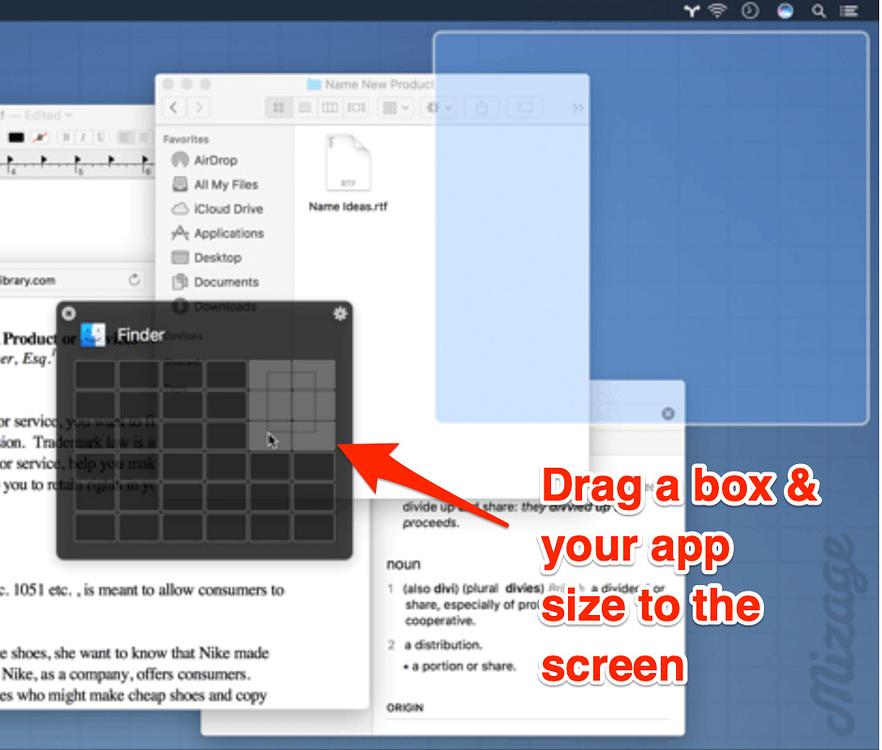Image resolution: width=882 pixels, height=750 pixels.
Task: Click the Finder label in the grid popup
Action: [141, 335]
